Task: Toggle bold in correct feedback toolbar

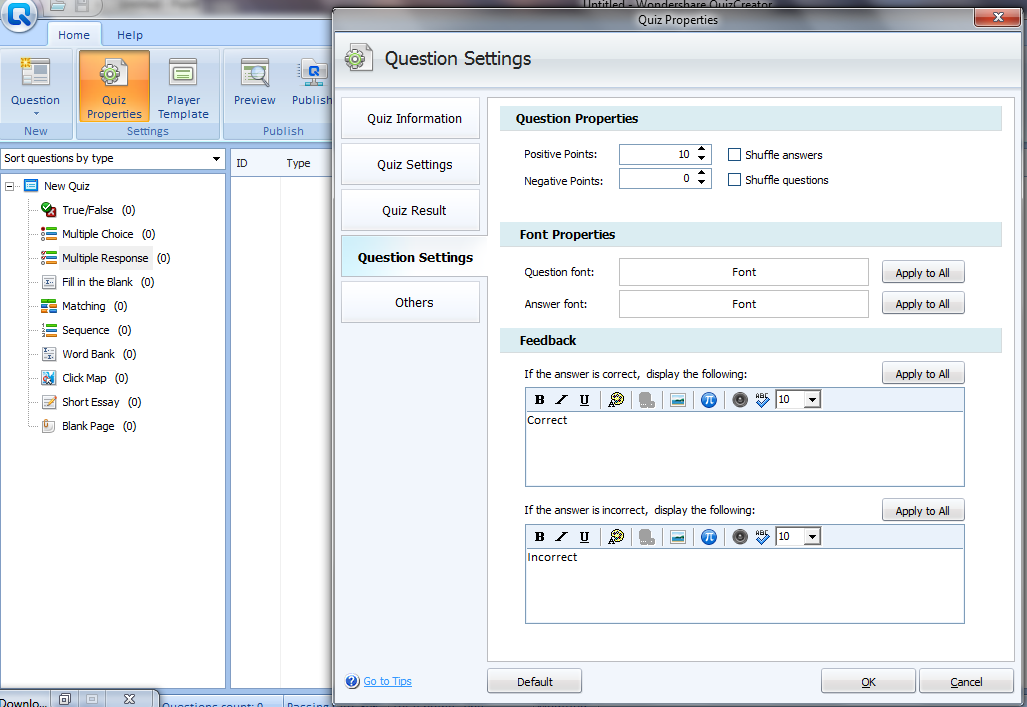Action: click(540, 400)
